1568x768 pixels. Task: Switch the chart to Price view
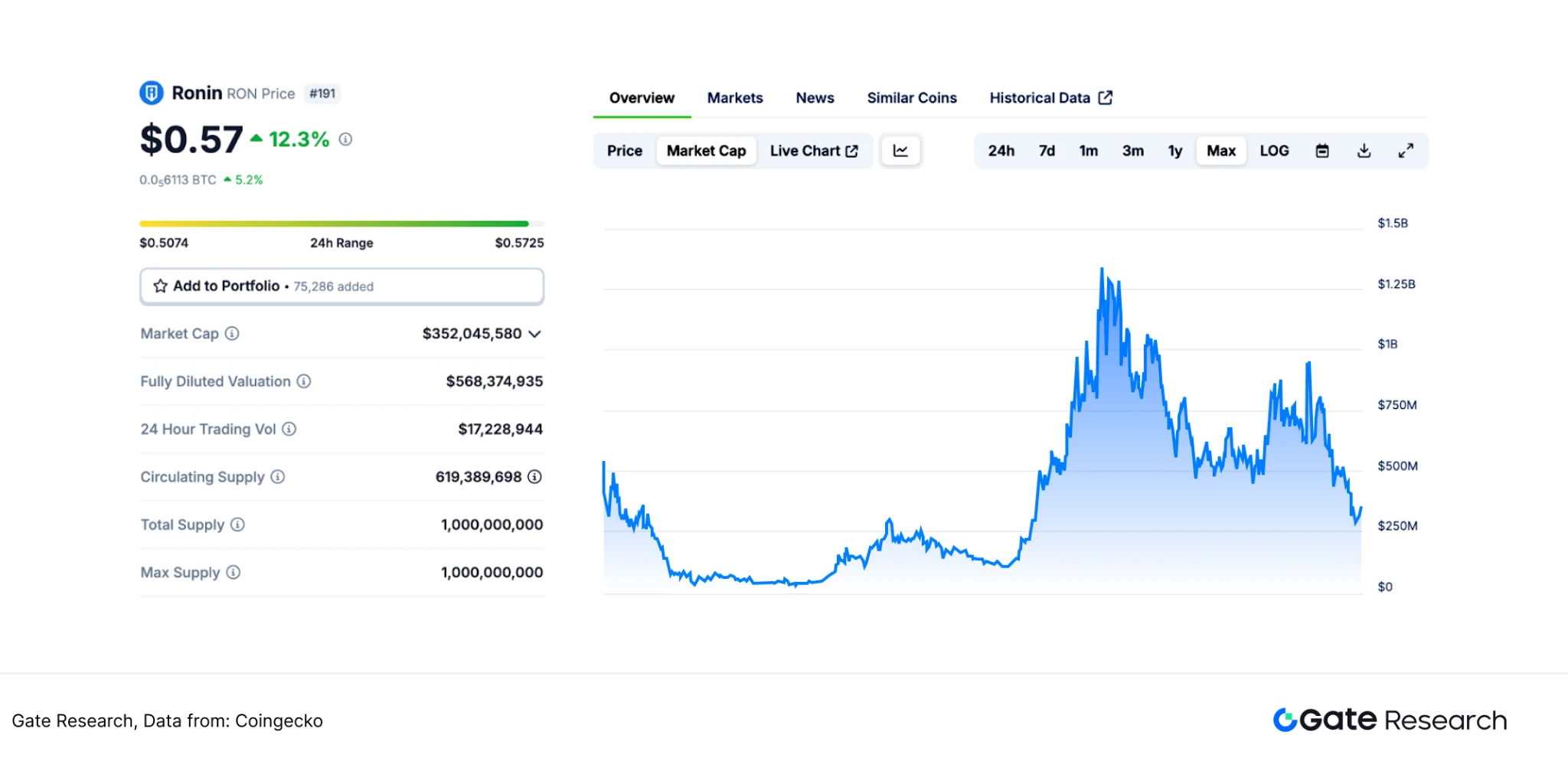625,151
